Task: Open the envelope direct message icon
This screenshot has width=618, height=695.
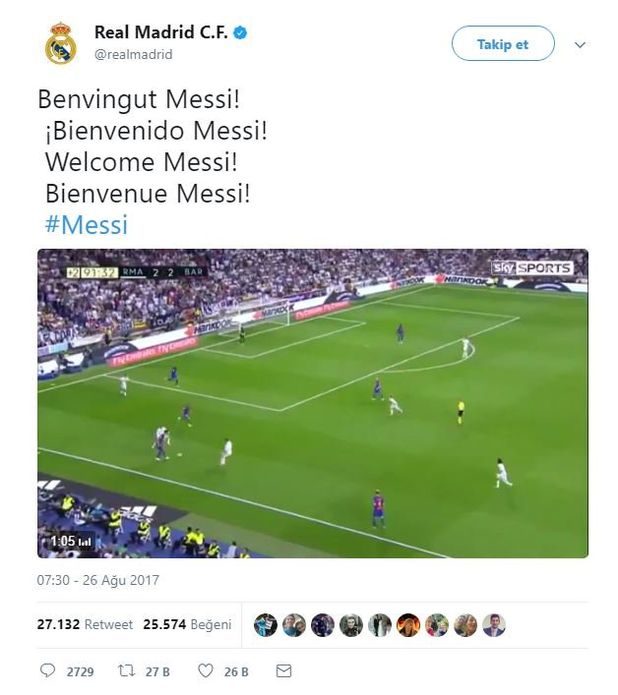Action: click(x=284, y=671)
